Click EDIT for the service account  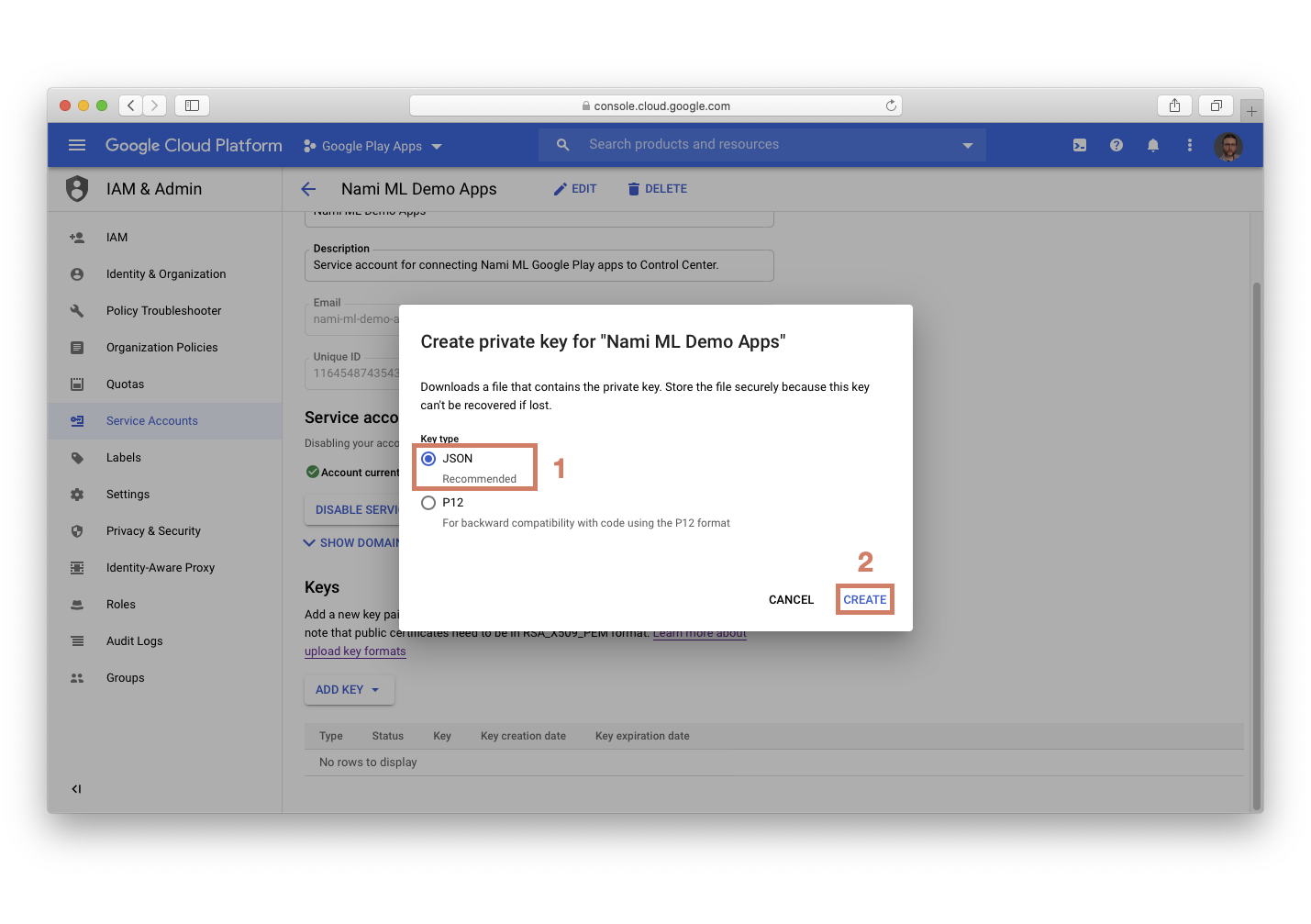coord(575,189)
